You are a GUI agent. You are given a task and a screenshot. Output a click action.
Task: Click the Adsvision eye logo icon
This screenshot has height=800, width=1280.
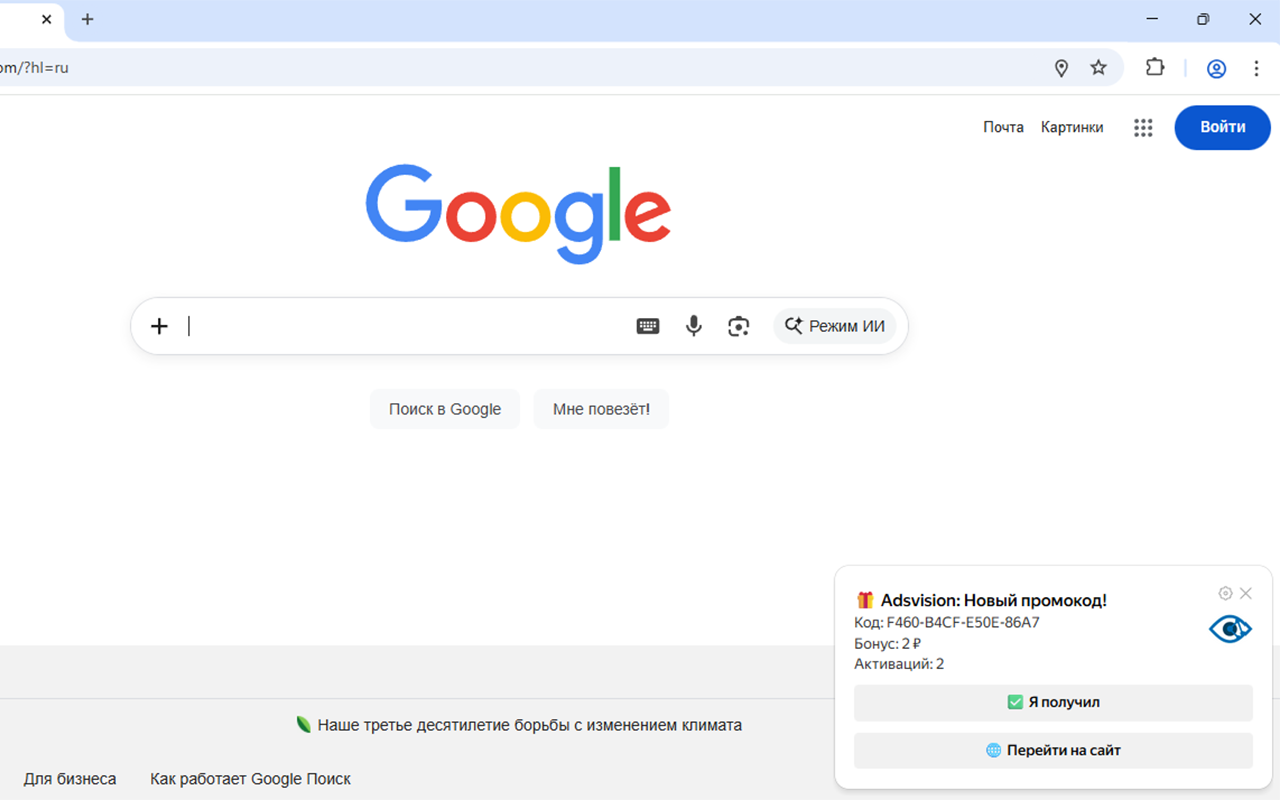(1230, 629)
